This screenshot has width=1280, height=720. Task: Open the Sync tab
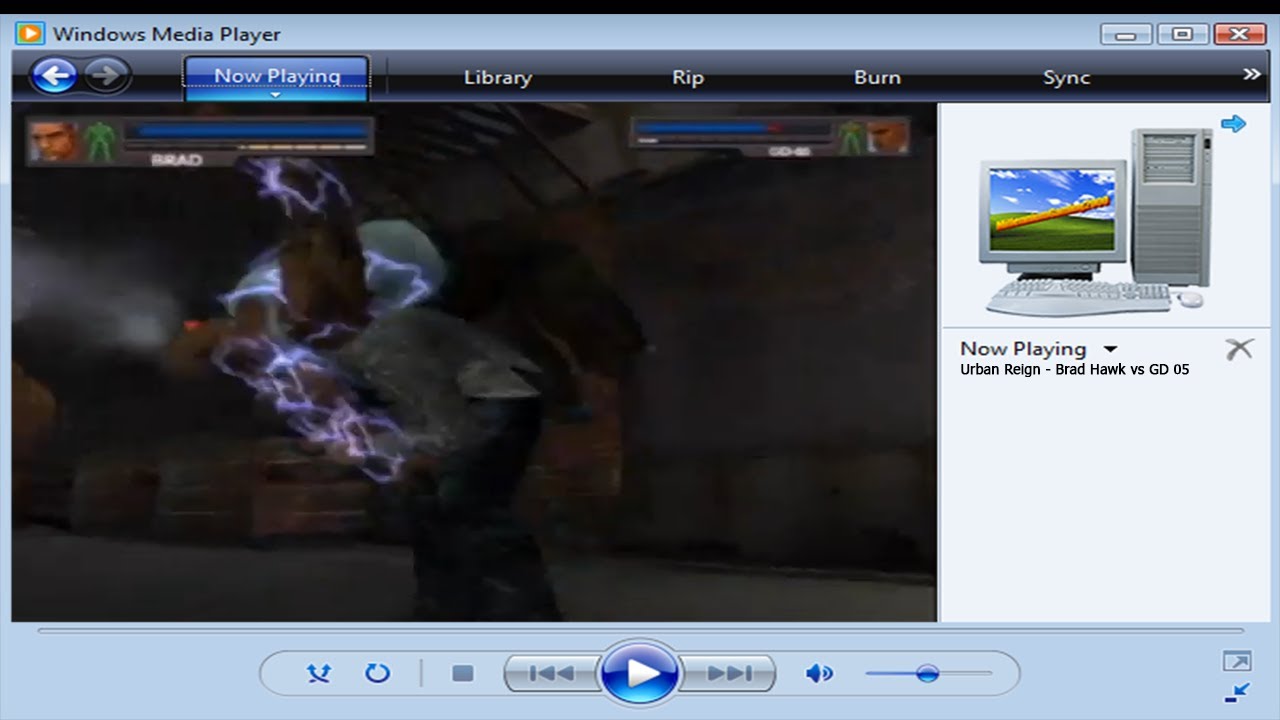coord(1066,77)
